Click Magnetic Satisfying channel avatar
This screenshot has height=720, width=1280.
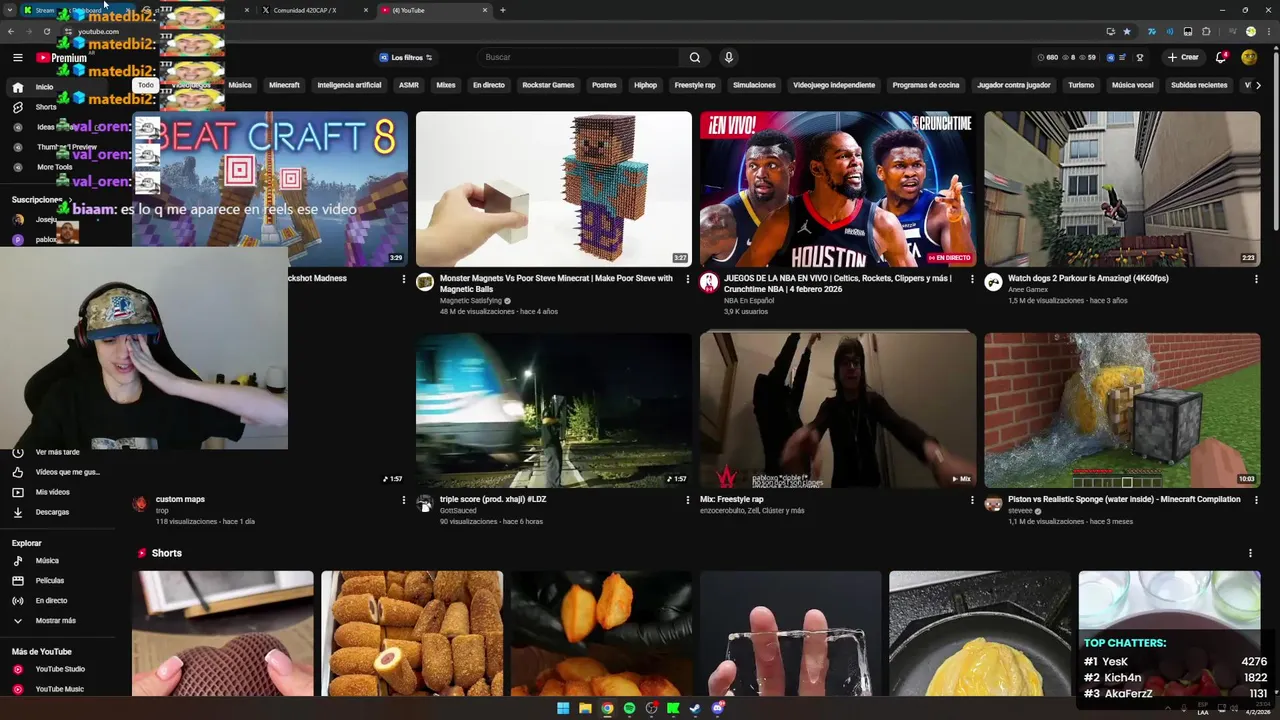click(x=425, y=282)
